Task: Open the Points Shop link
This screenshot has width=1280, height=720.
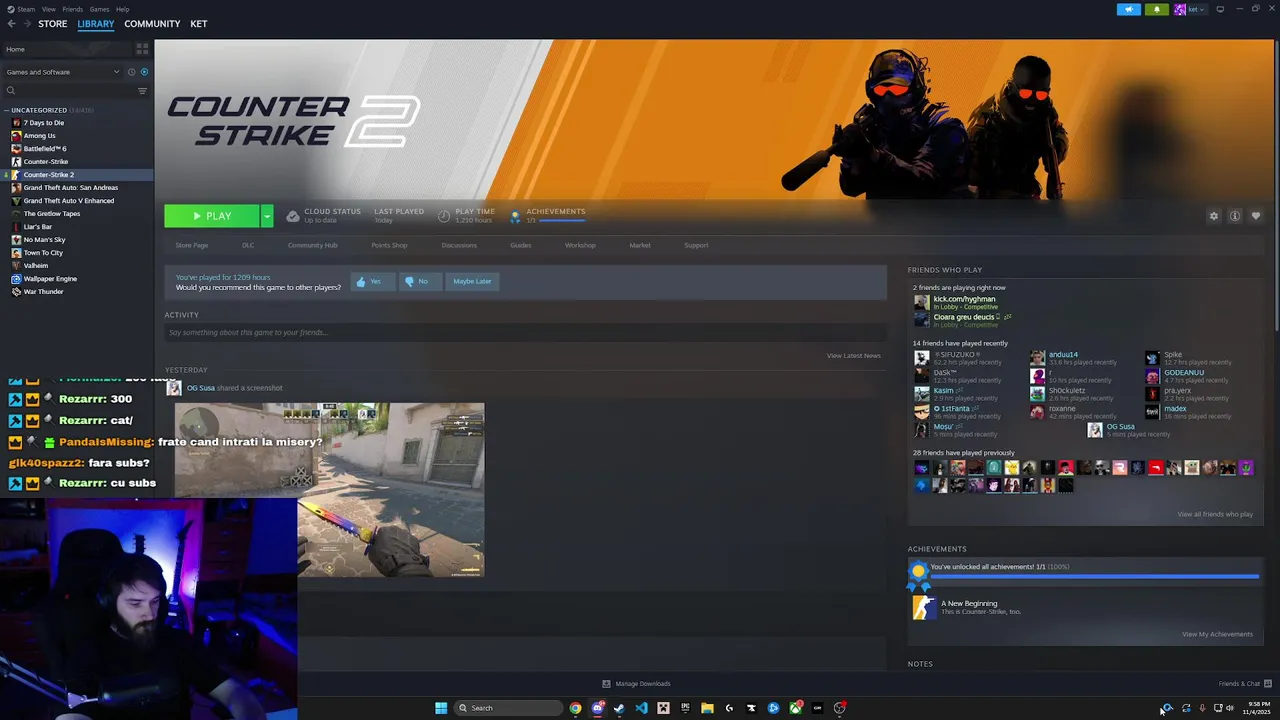Action: click(389, 245)
